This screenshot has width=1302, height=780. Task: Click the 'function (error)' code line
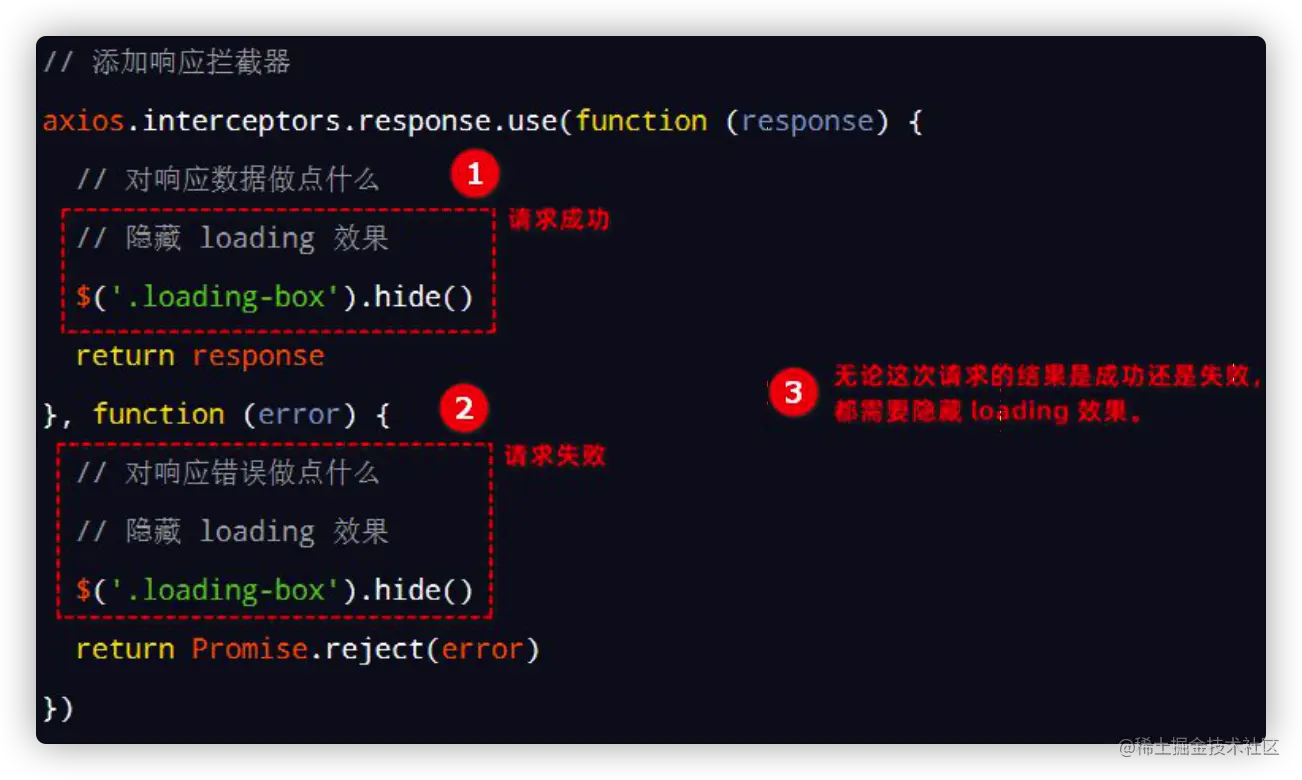tap(216, 414)
